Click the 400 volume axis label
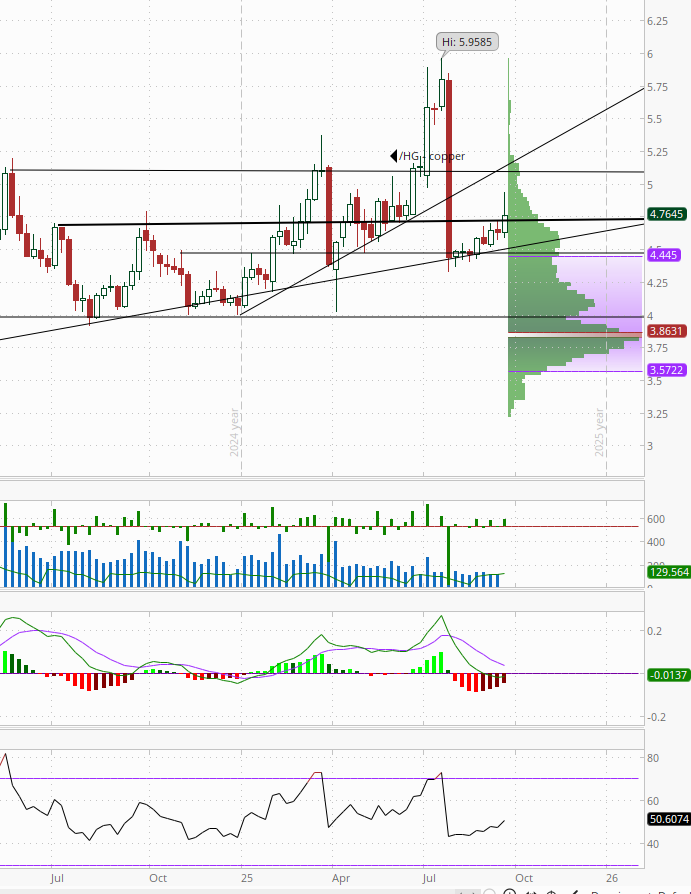 coord(656,542)
